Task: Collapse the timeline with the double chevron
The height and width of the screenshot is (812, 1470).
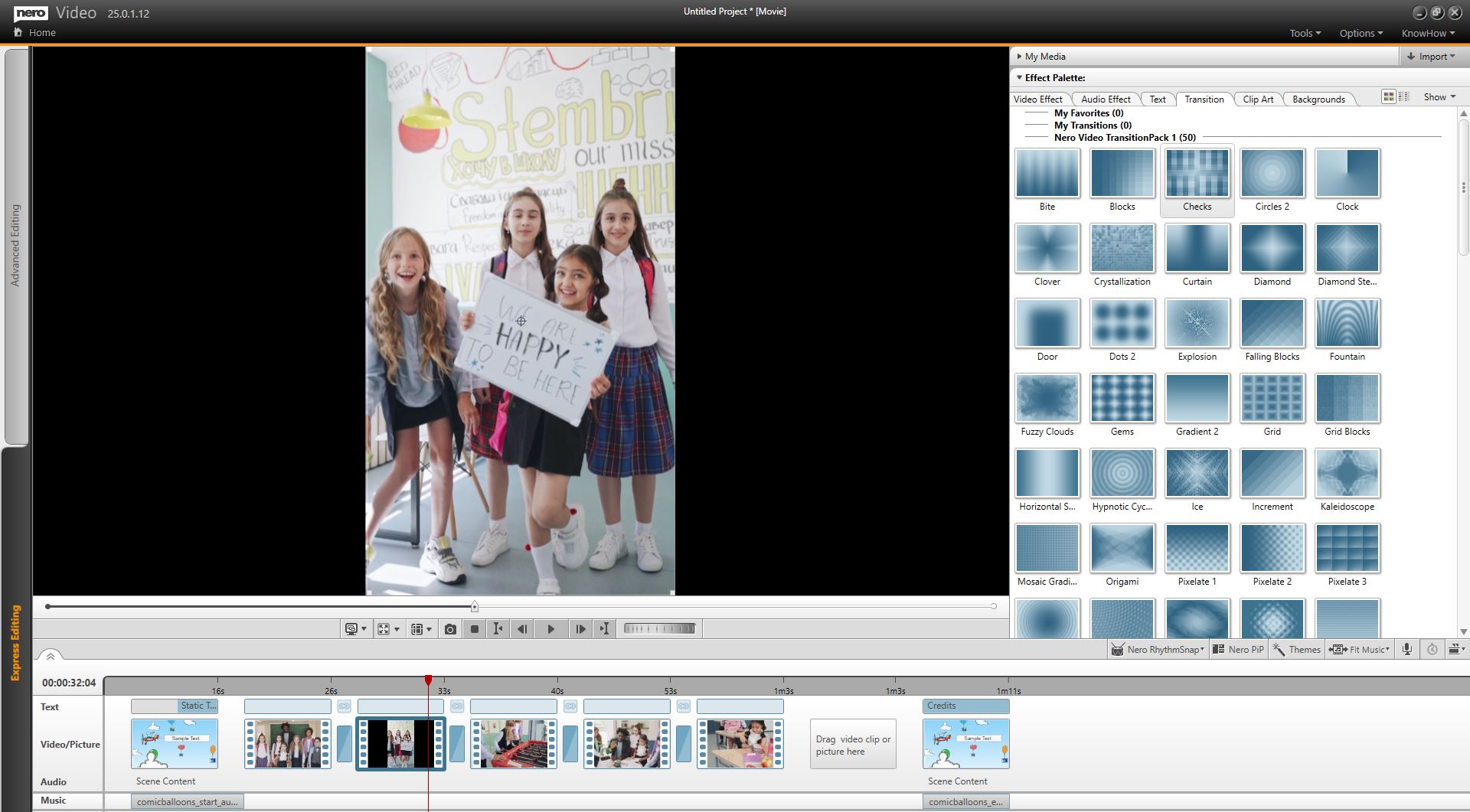Action: [51, 657]
